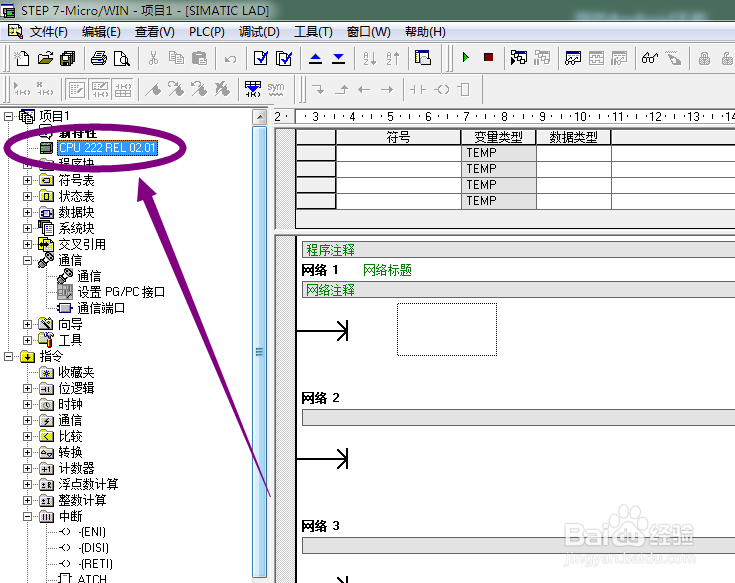Select CPU 222 REL 02.01 item

coord(107,148)
